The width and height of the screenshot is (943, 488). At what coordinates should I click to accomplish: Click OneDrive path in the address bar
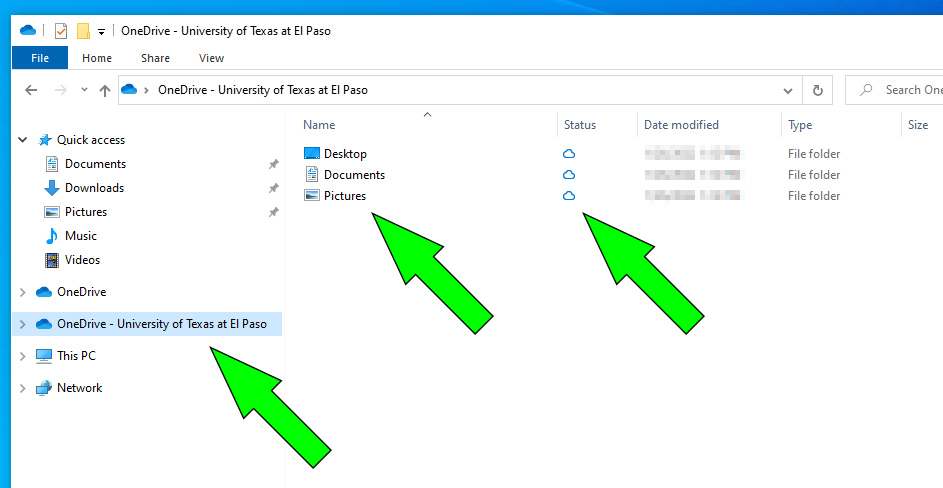(x=263, y=90)
